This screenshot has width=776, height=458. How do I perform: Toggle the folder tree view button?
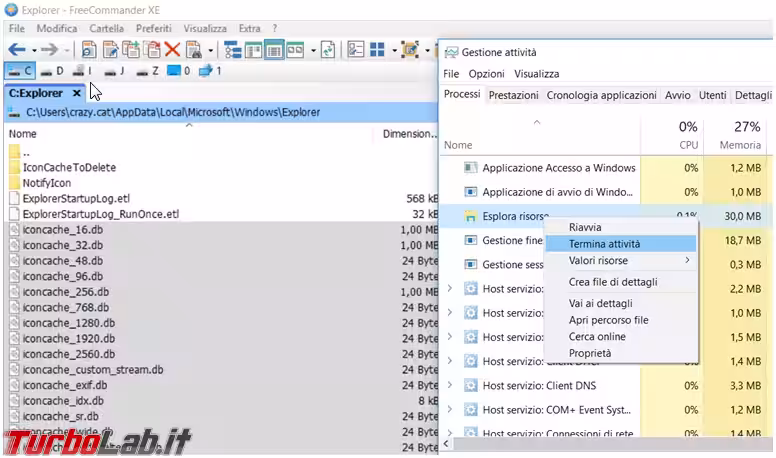[x=232, y=49]
